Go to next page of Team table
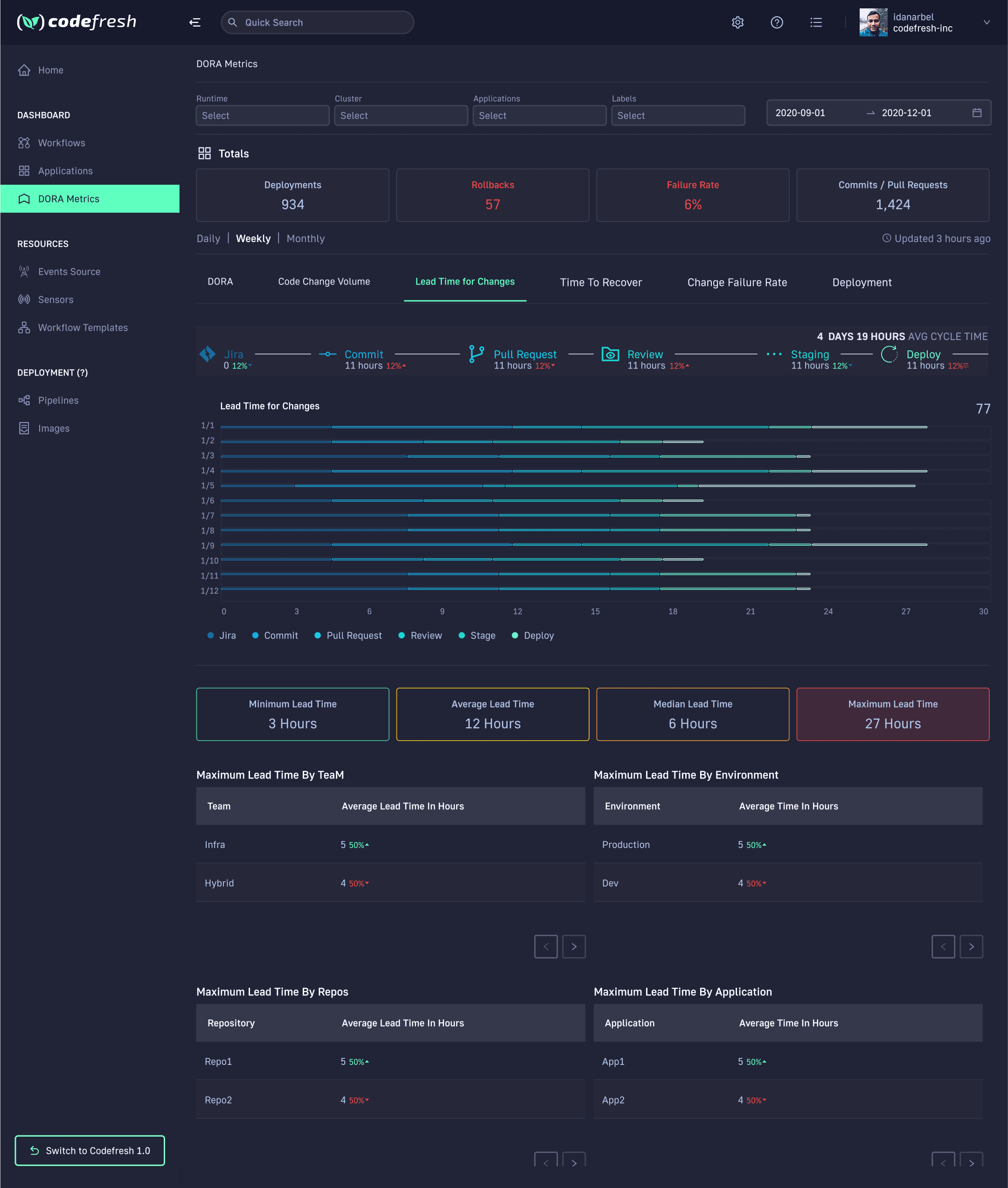The width and height of the screenshot is (1008, 1188). pyautogui.click(x=574, y=946)
